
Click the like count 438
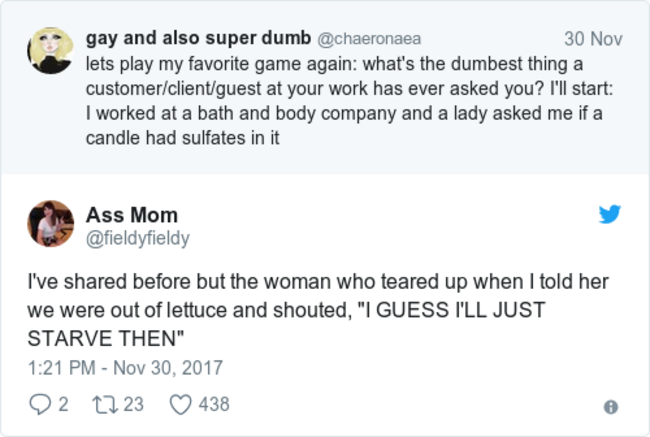[214, 404]
